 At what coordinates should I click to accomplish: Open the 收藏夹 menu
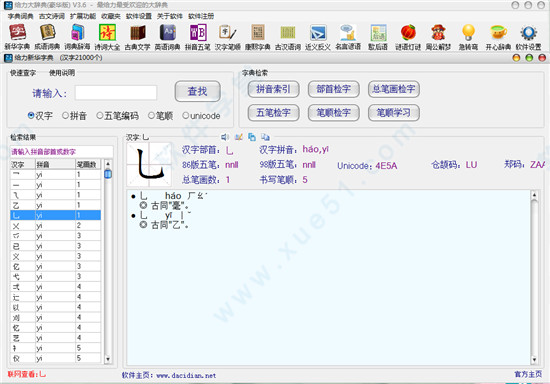coord(111,16)
